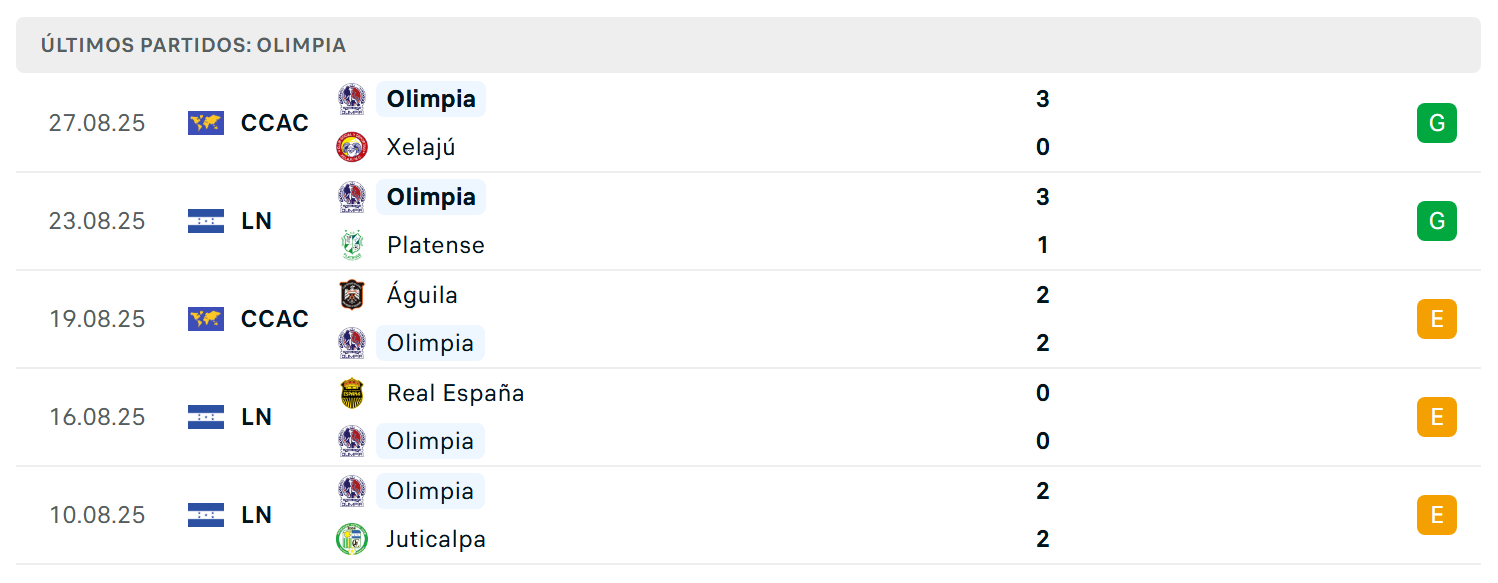Click Olimpia crest in the 27.08.25 match
This screenshot has width=1498, height=583.
(x=352, y=99)
